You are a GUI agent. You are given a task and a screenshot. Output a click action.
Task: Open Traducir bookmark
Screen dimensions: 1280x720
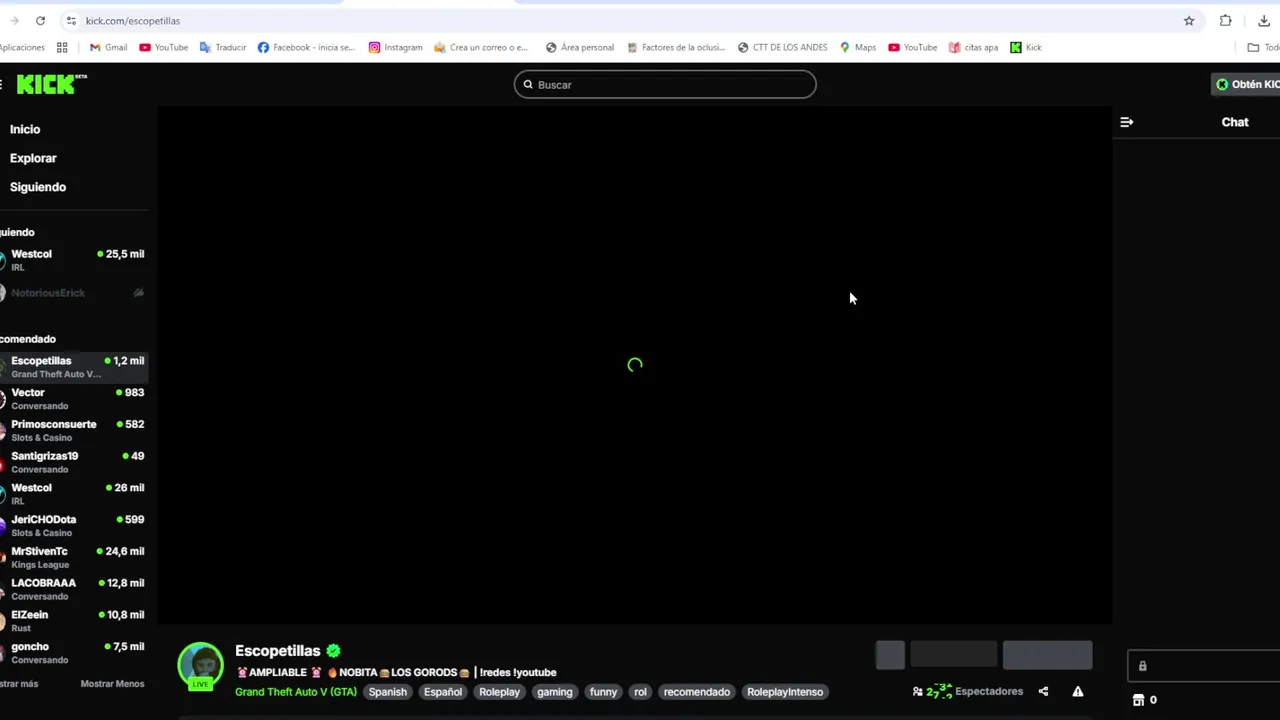223,47
